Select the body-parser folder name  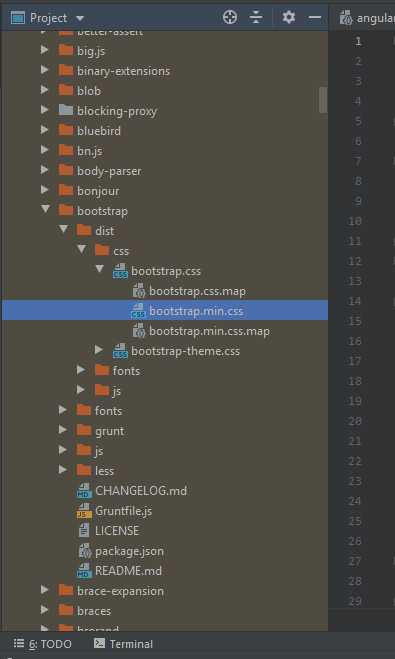[x=109, y=171]
